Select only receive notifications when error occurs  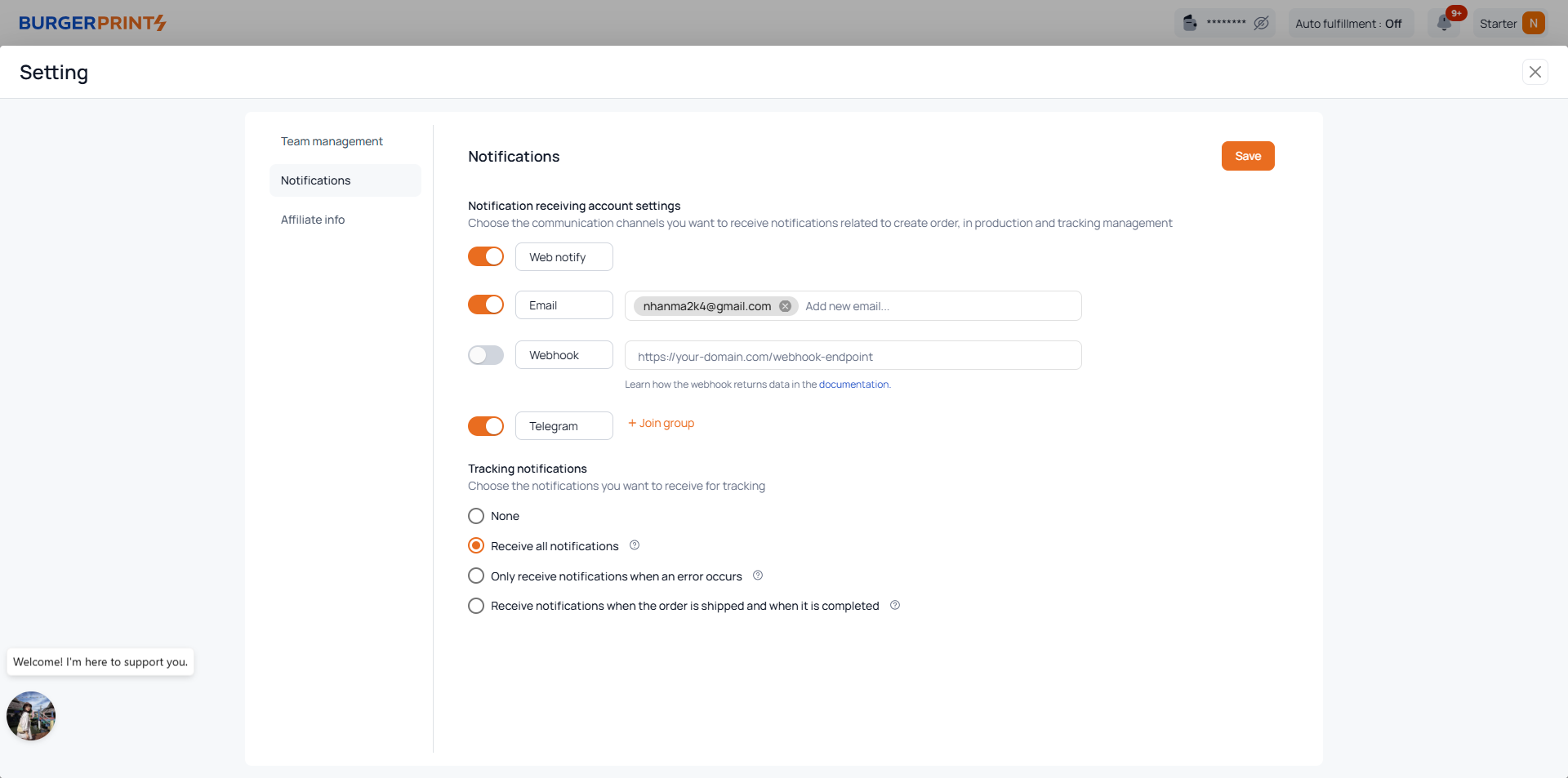pyautogui.click(x=476, y=576)
